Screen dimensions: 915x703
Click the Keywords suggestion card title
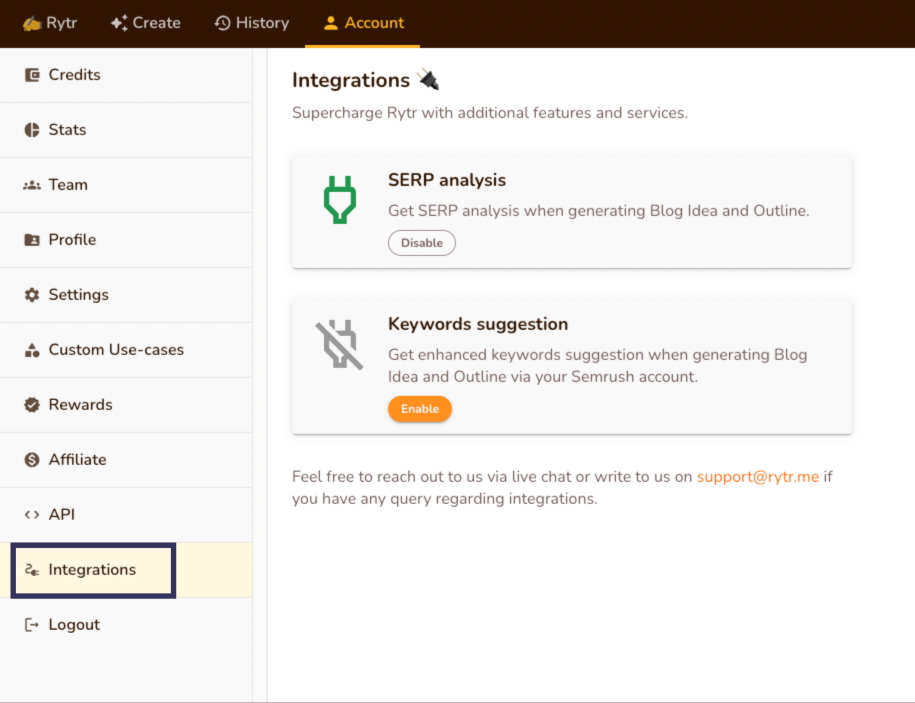point(478,324)
